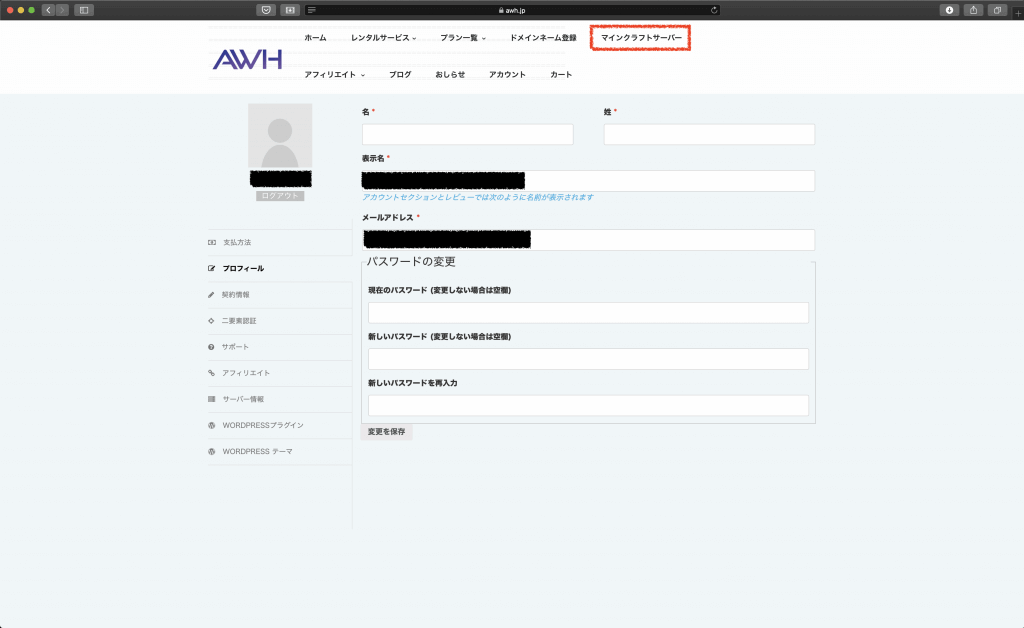
Task: Click the プロフィール edit icon
Action: (212, 268)
